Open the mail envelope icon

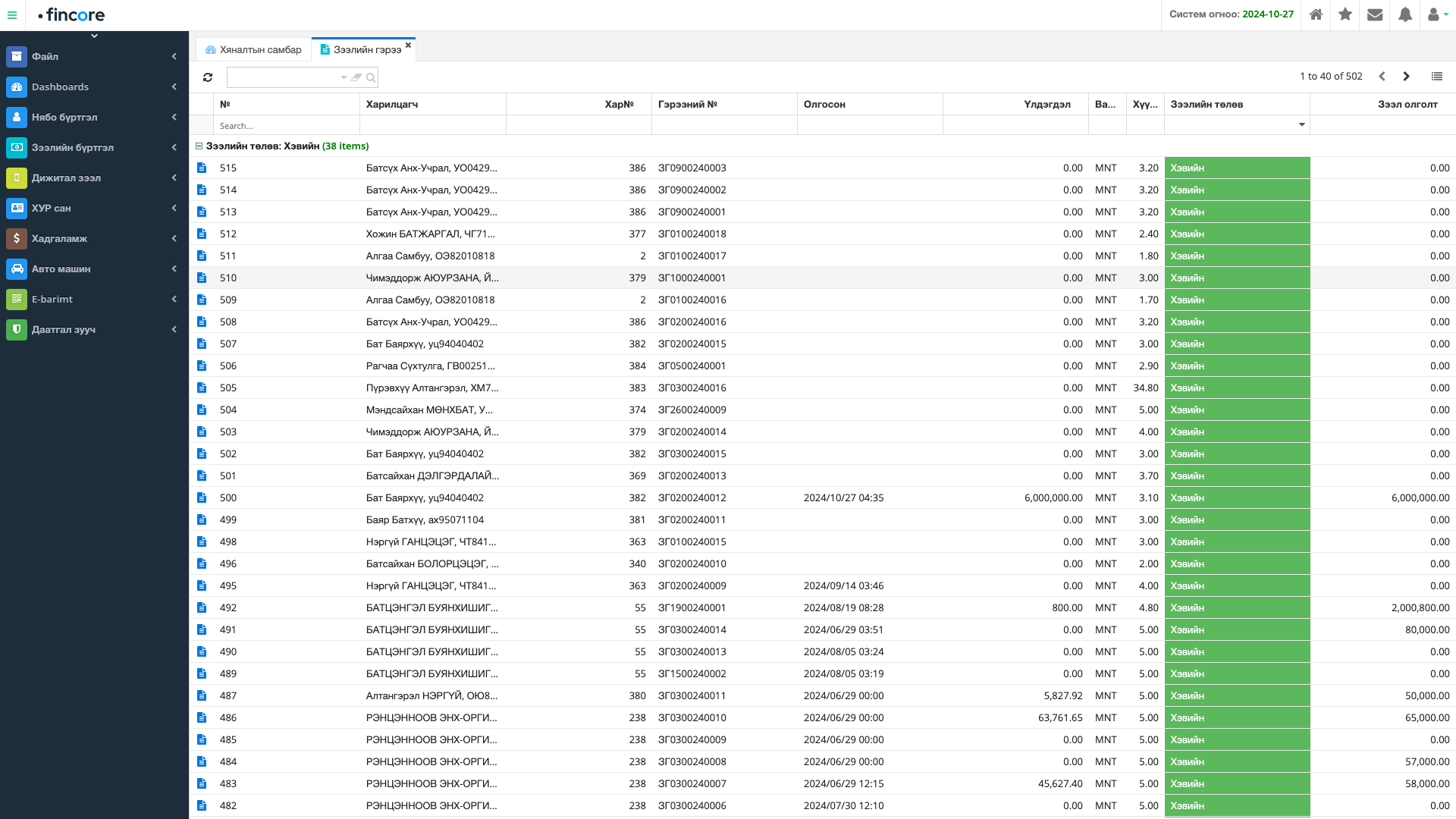tap(1375, 14)
